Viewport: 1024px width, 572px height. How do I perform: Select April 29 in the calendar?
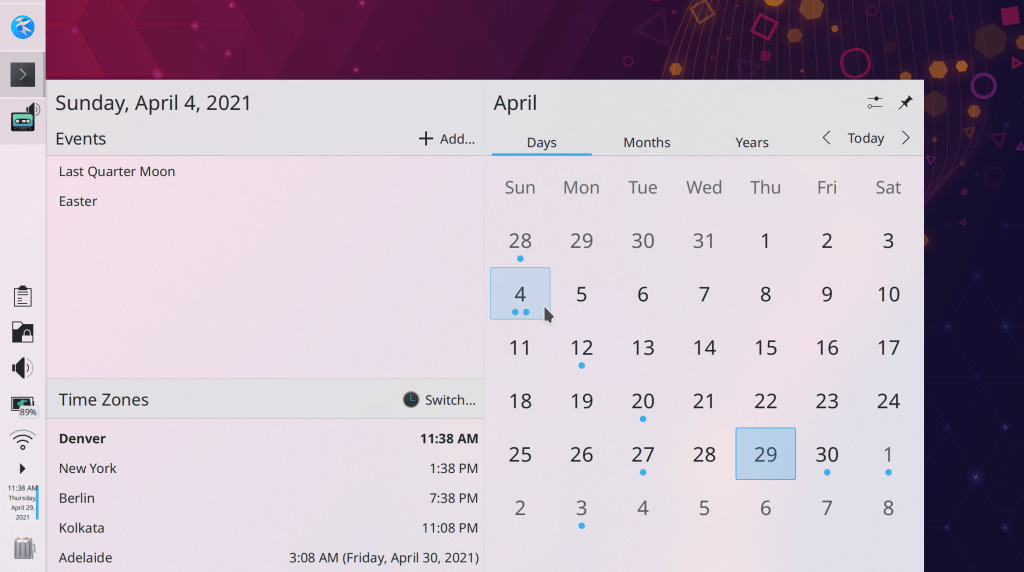(765, 454)
